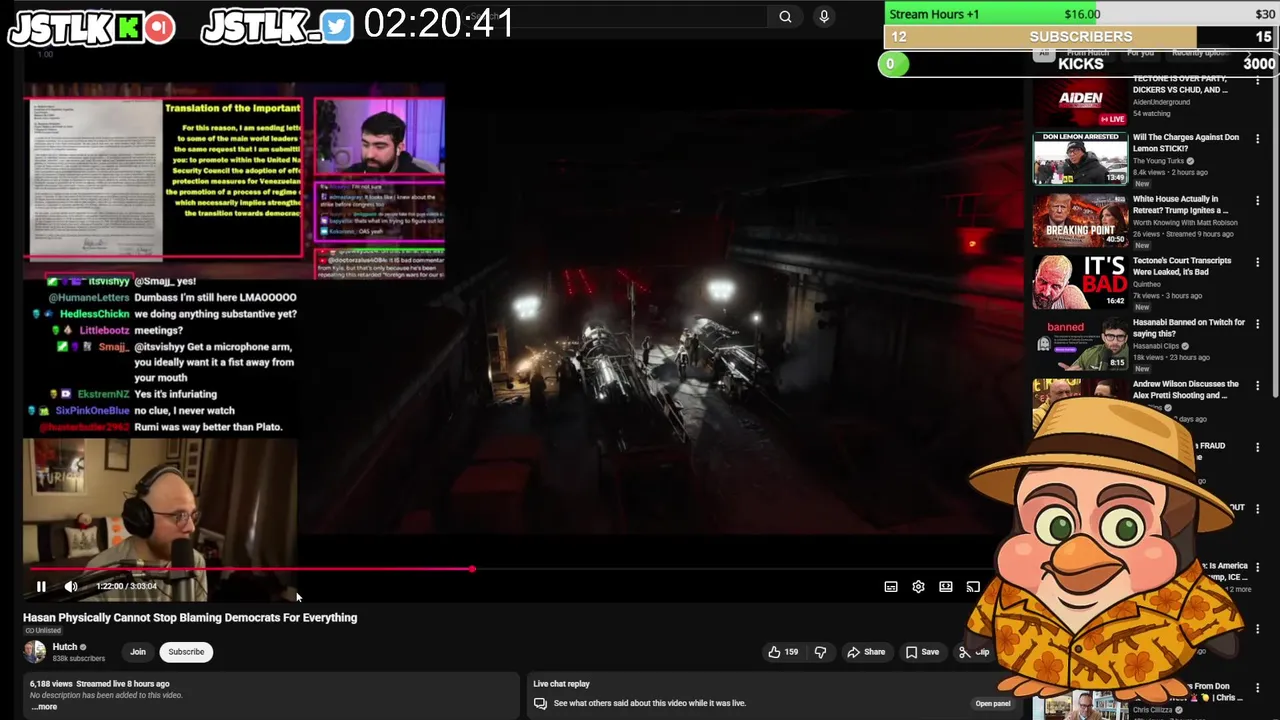Screen dimensions: 1280x720
Task: Mute the video volume
Action: tap(71, 587)
